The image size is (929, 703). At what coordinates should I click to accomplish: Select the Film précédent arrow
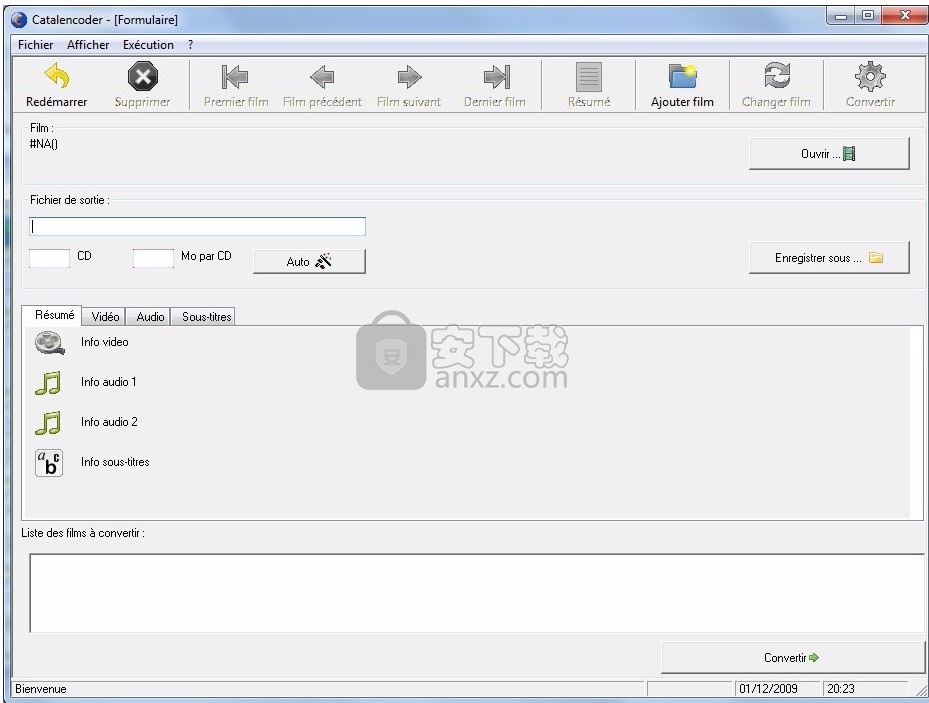pyautogui.click(x=322, y=77)
